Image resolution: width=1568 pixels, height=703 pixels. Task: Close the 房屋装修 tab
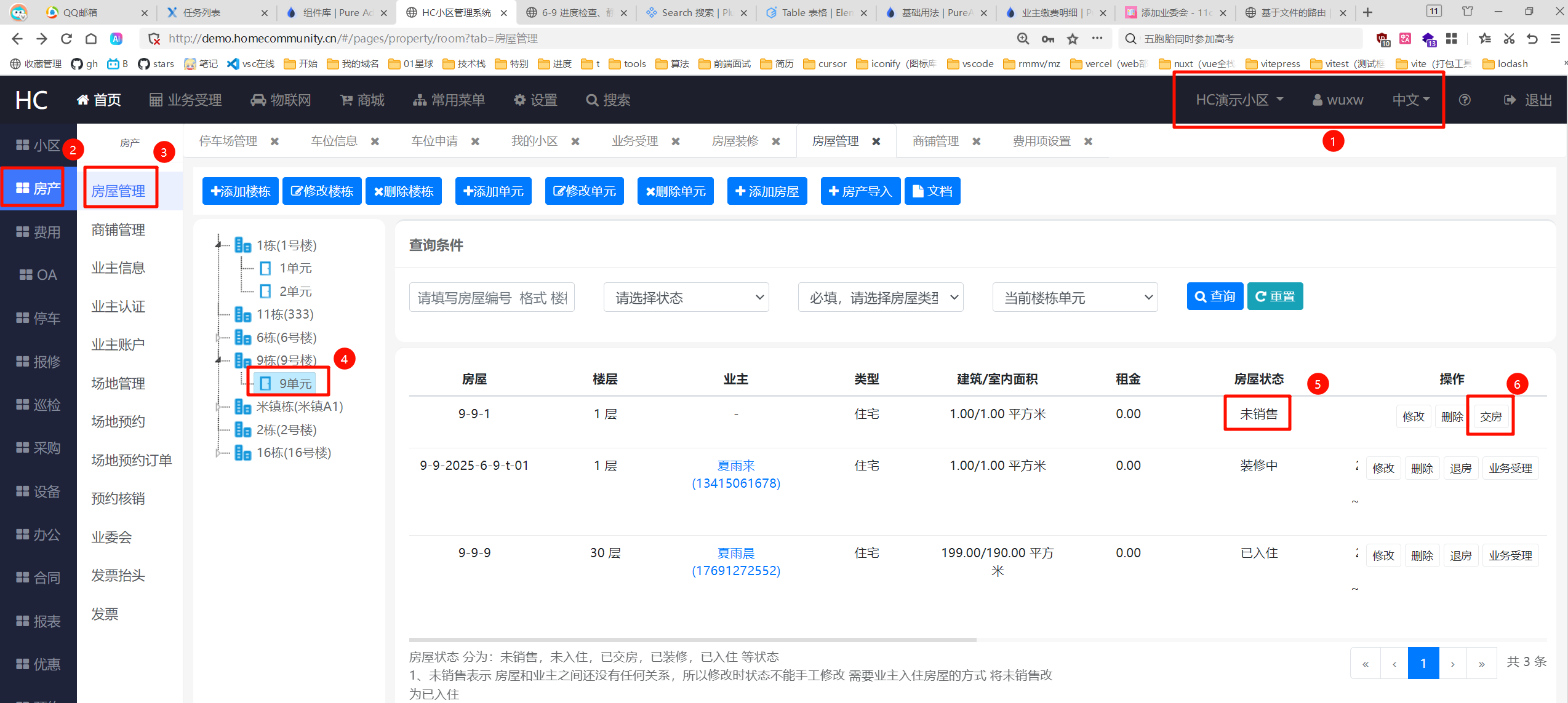pos(776,141)
